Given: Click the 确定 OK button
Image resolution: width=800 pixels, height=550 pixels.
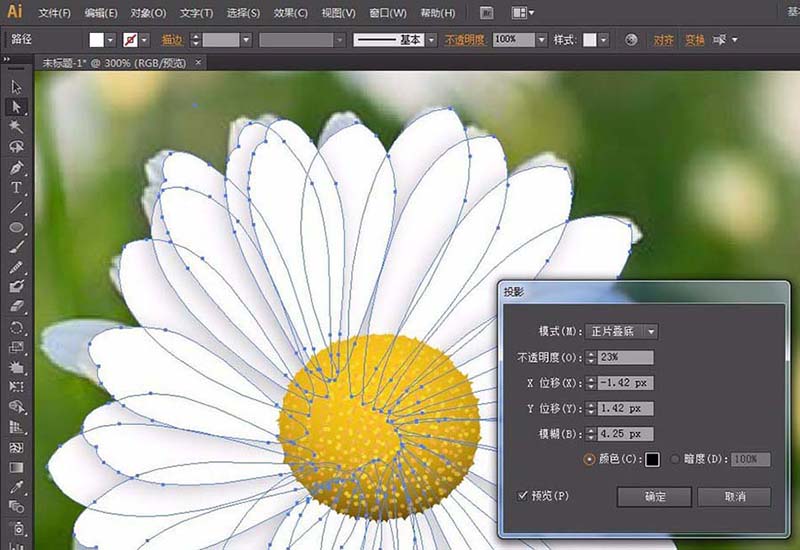Looking at the screenshot, I should (654, 496).
